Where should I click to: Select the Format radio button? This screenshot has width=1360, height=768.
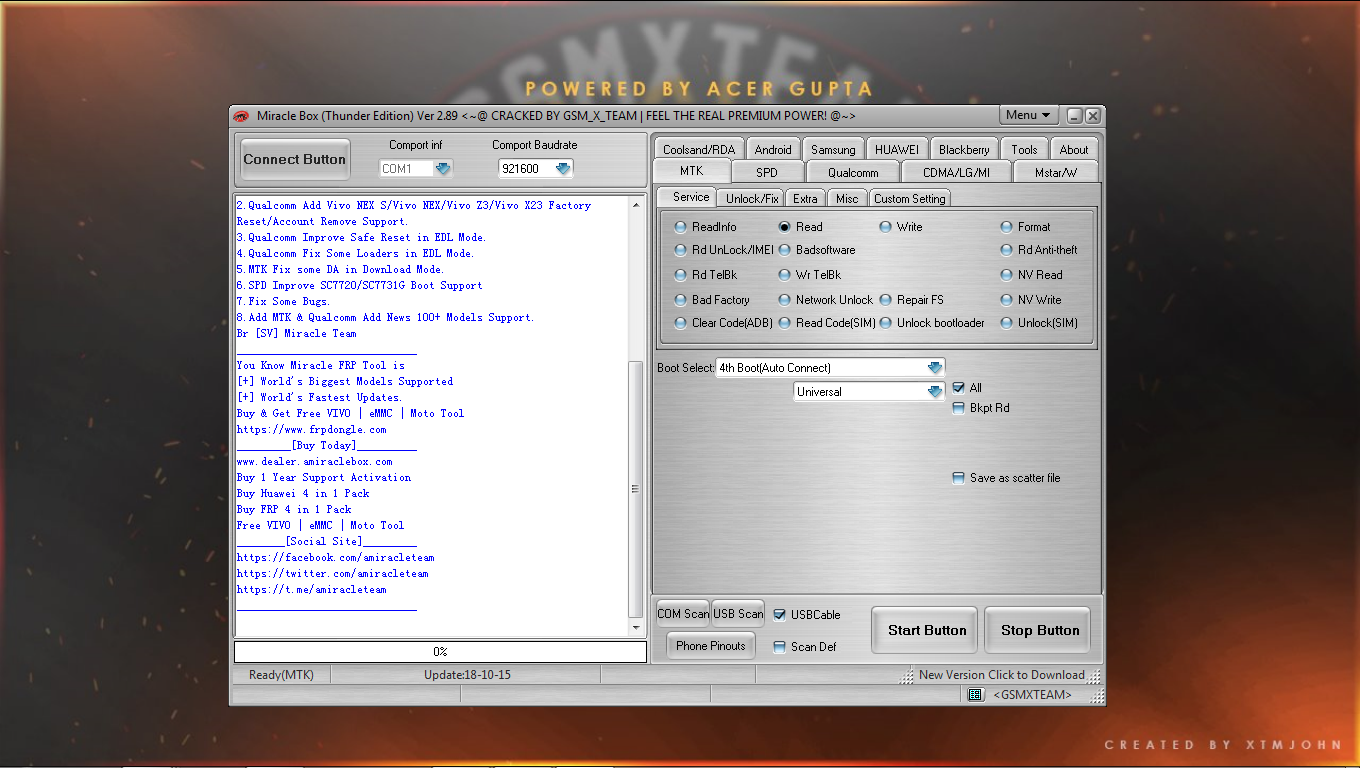tap(1007, 227)
